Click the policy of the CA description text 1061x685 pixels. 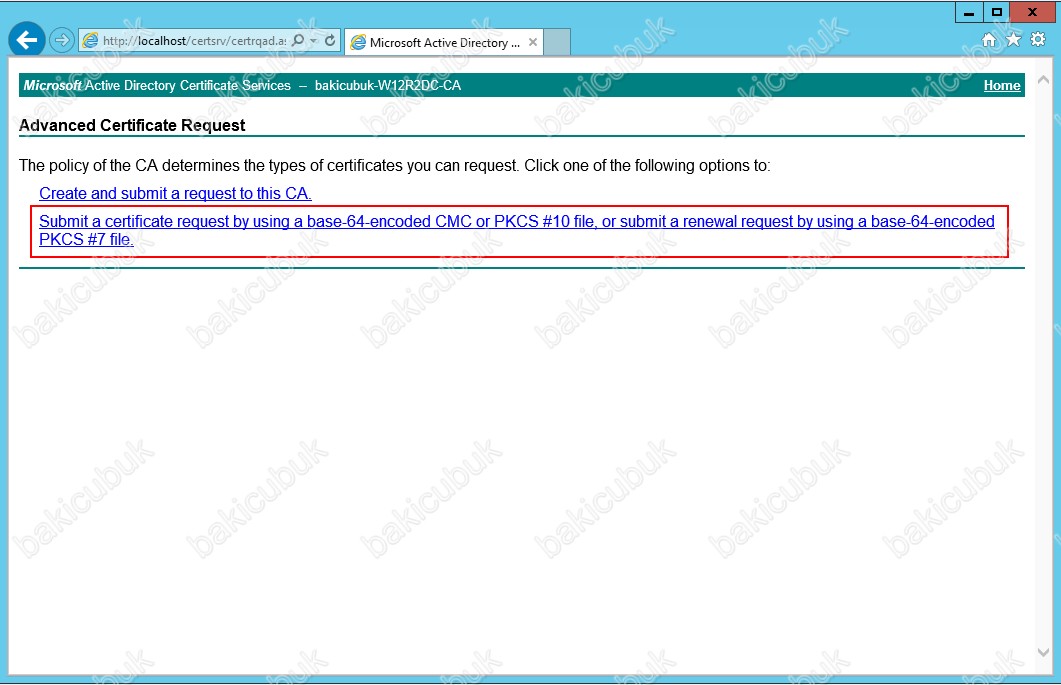click(394, 166)
